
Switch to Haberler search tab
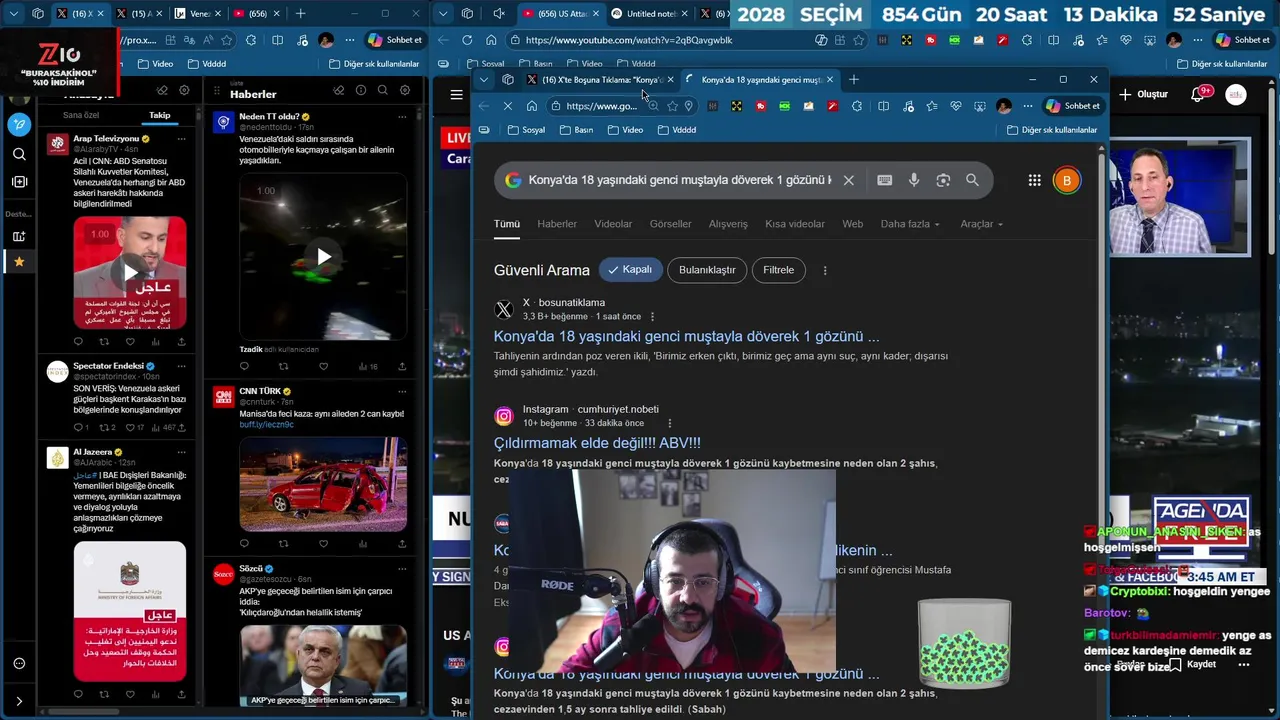tap(557, 224)
